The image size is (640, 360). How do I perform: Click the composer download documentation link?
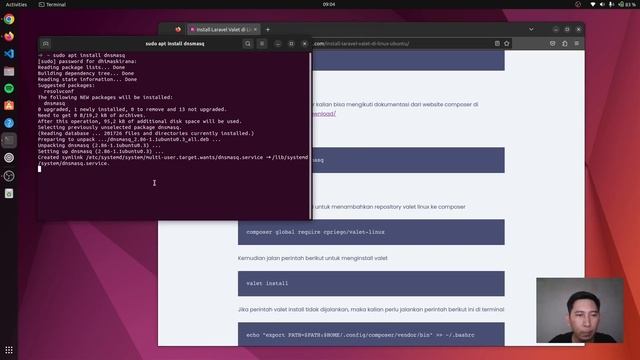324,114
